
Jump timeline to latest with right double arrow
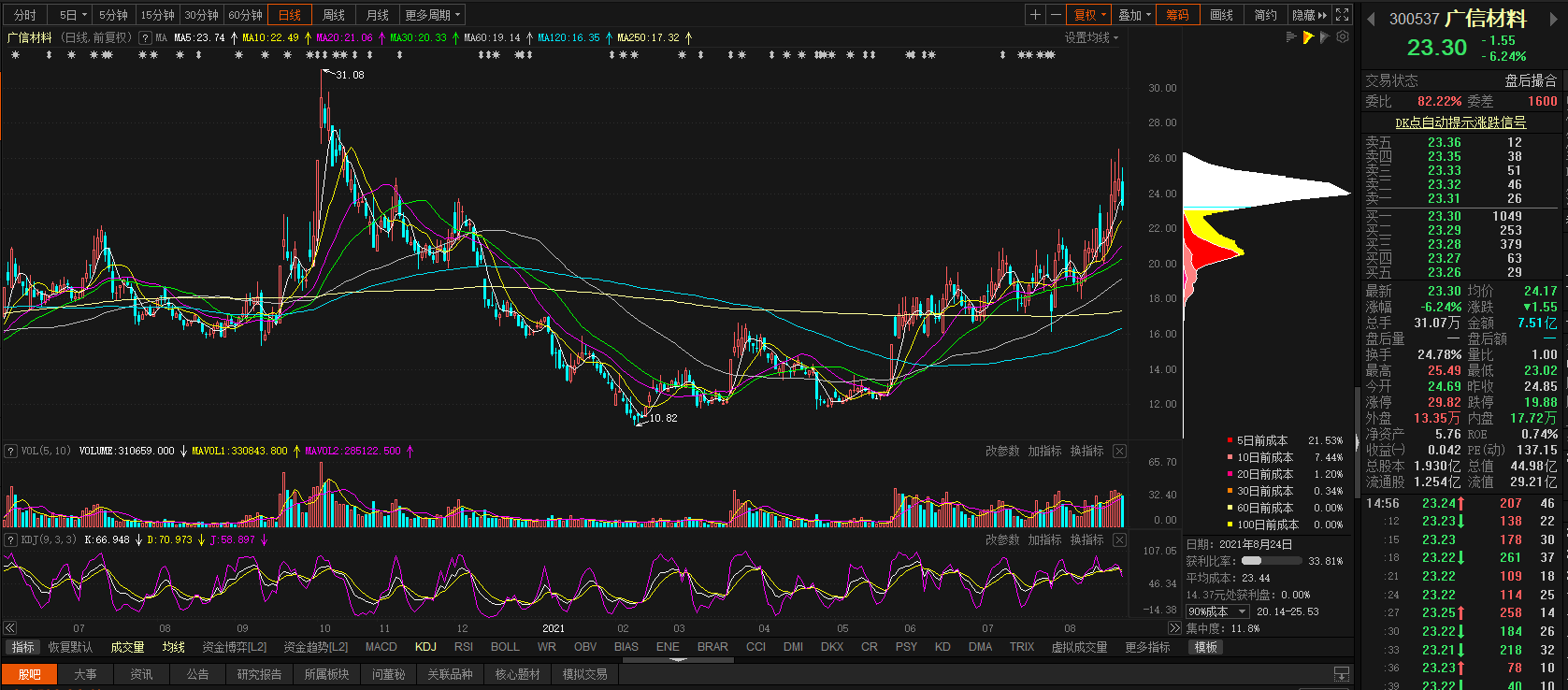coord(1174,628)
